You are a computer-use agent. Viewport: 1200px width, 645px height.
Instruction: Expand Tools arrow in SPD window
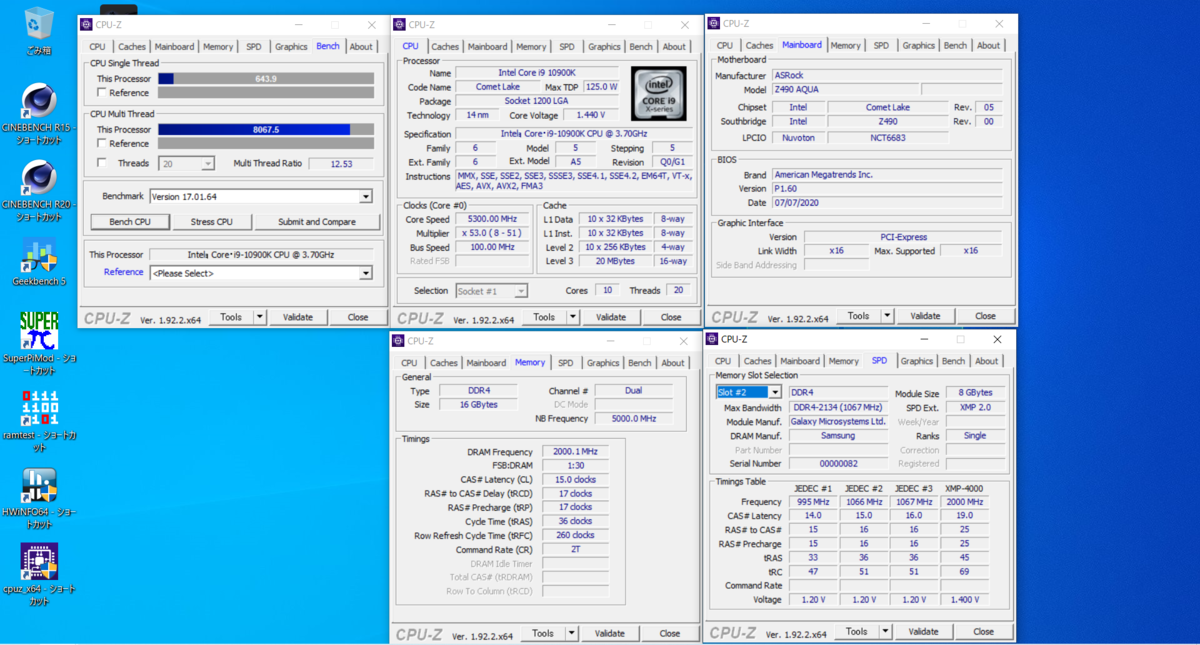886,631
